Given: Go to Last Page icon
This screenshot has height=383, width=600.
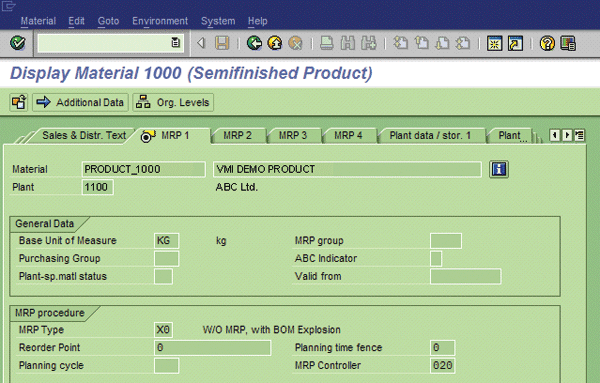Looking at the screenshot, I should coord(463,43).
